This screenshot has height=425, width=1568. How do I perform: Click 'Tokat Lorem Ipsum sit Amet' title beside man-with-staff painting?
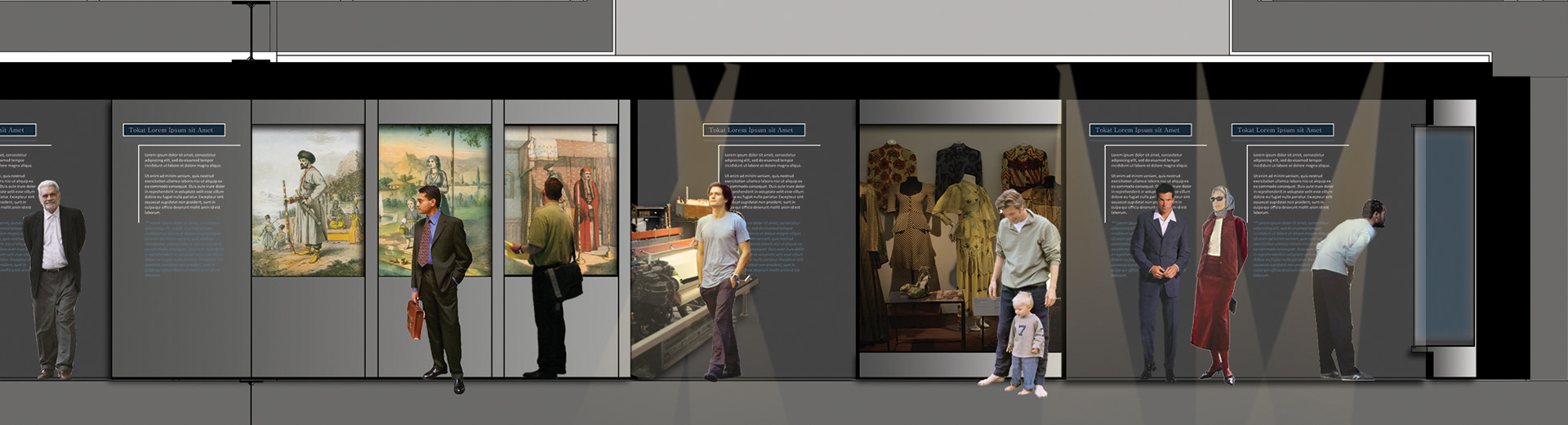pos(173,130)
